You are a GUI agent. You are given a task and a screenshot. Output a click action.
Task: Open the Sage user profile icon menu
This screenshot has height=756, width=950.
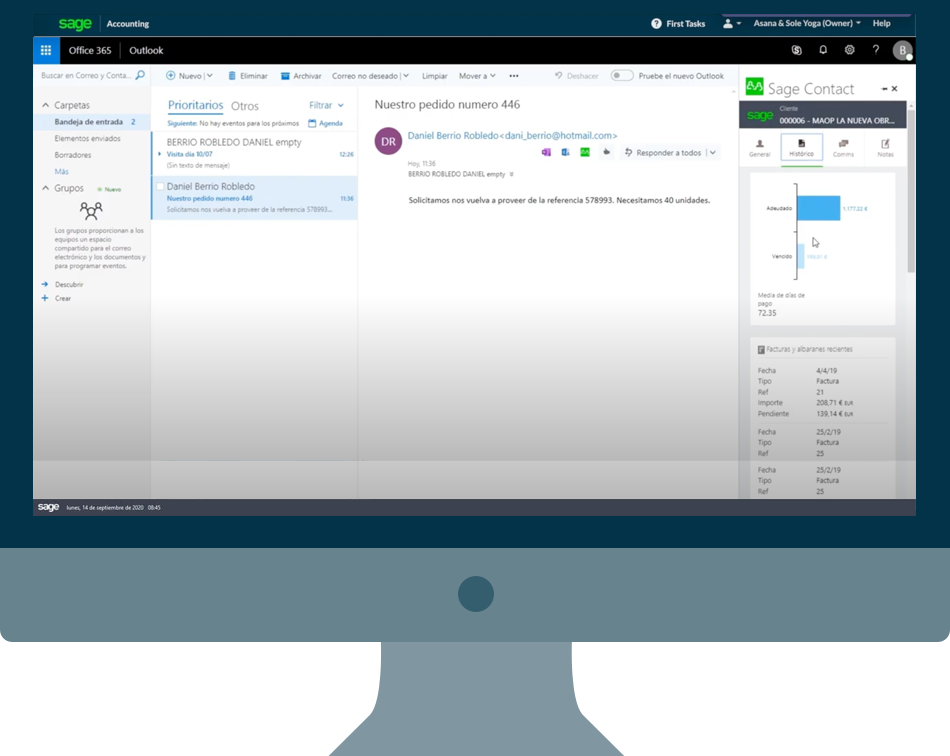click(x=731, y=24)
